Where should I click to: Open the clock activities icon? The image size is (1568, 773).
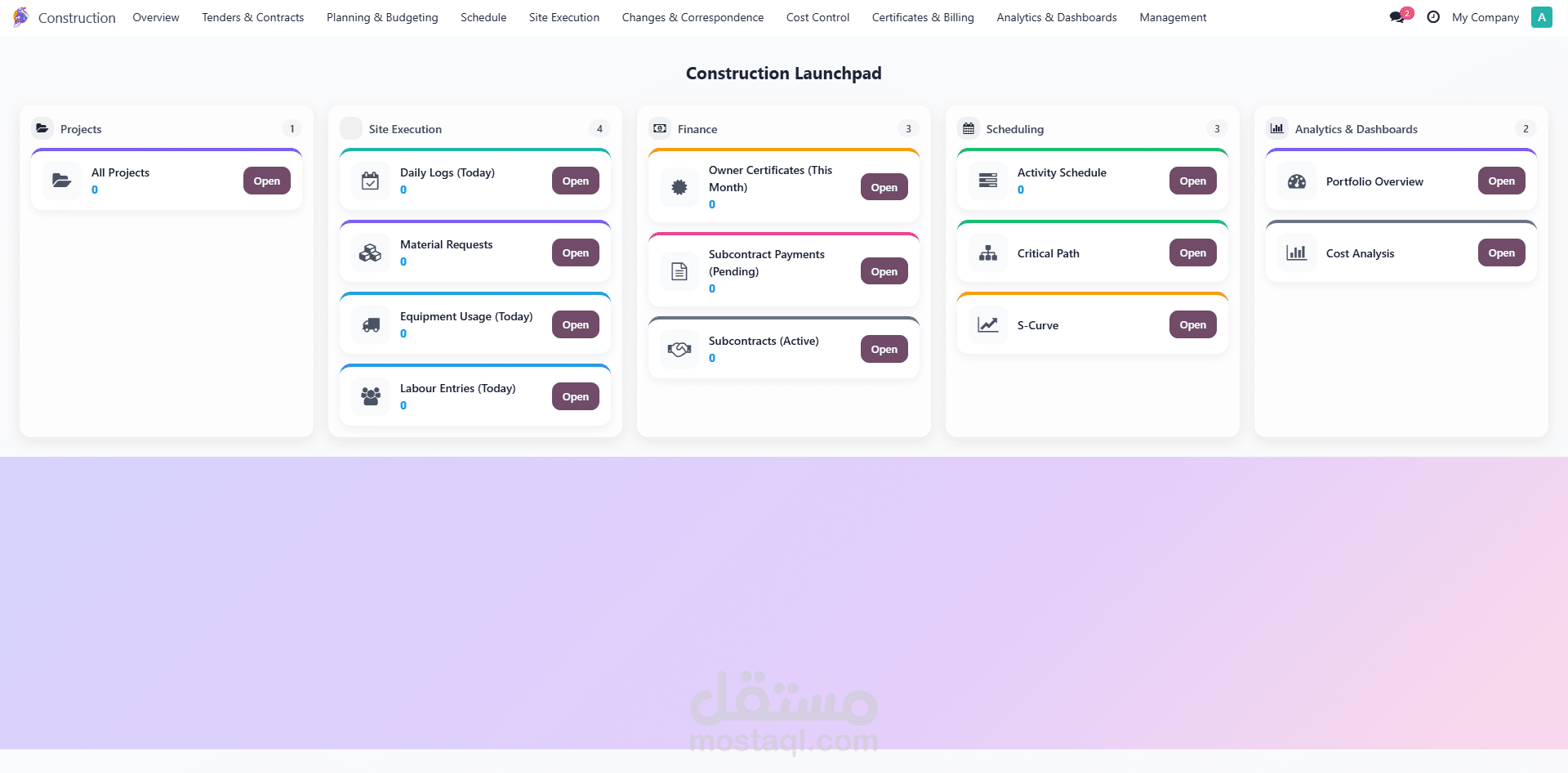click(1433, 17)
